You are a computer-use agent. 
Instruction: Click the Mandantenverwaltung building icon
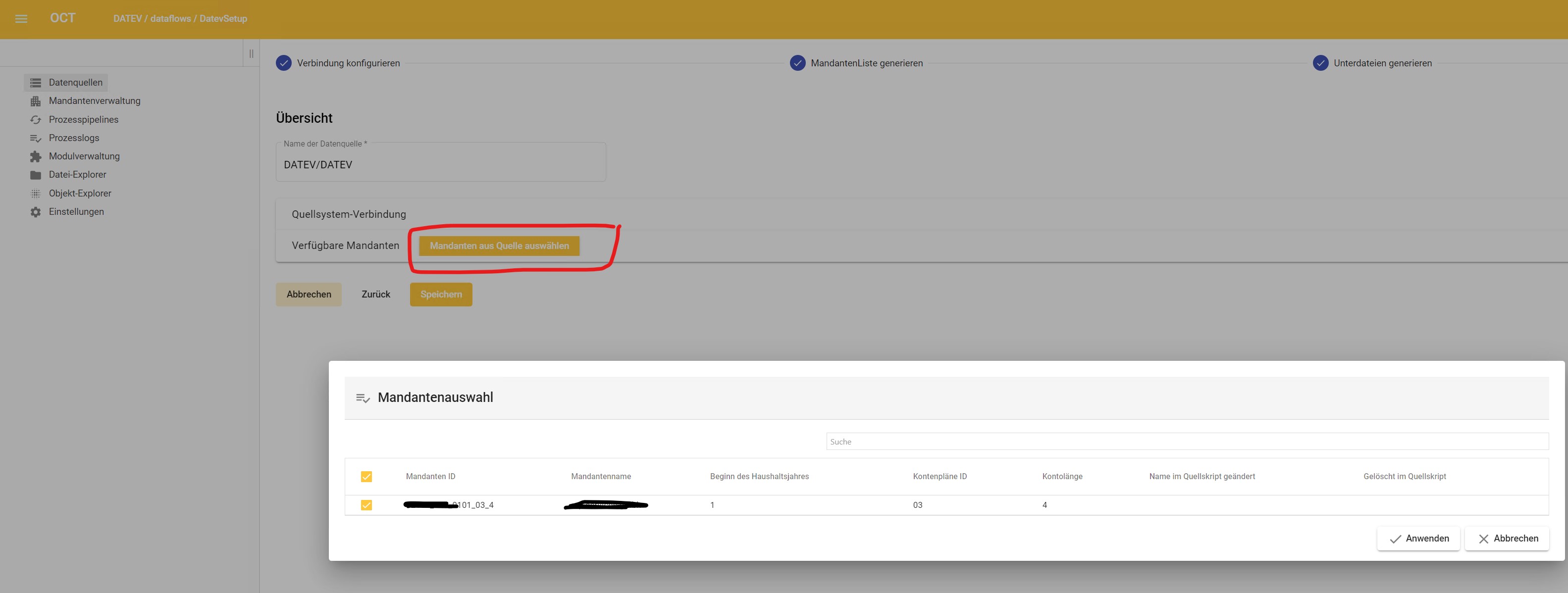(x=36, y=101)
